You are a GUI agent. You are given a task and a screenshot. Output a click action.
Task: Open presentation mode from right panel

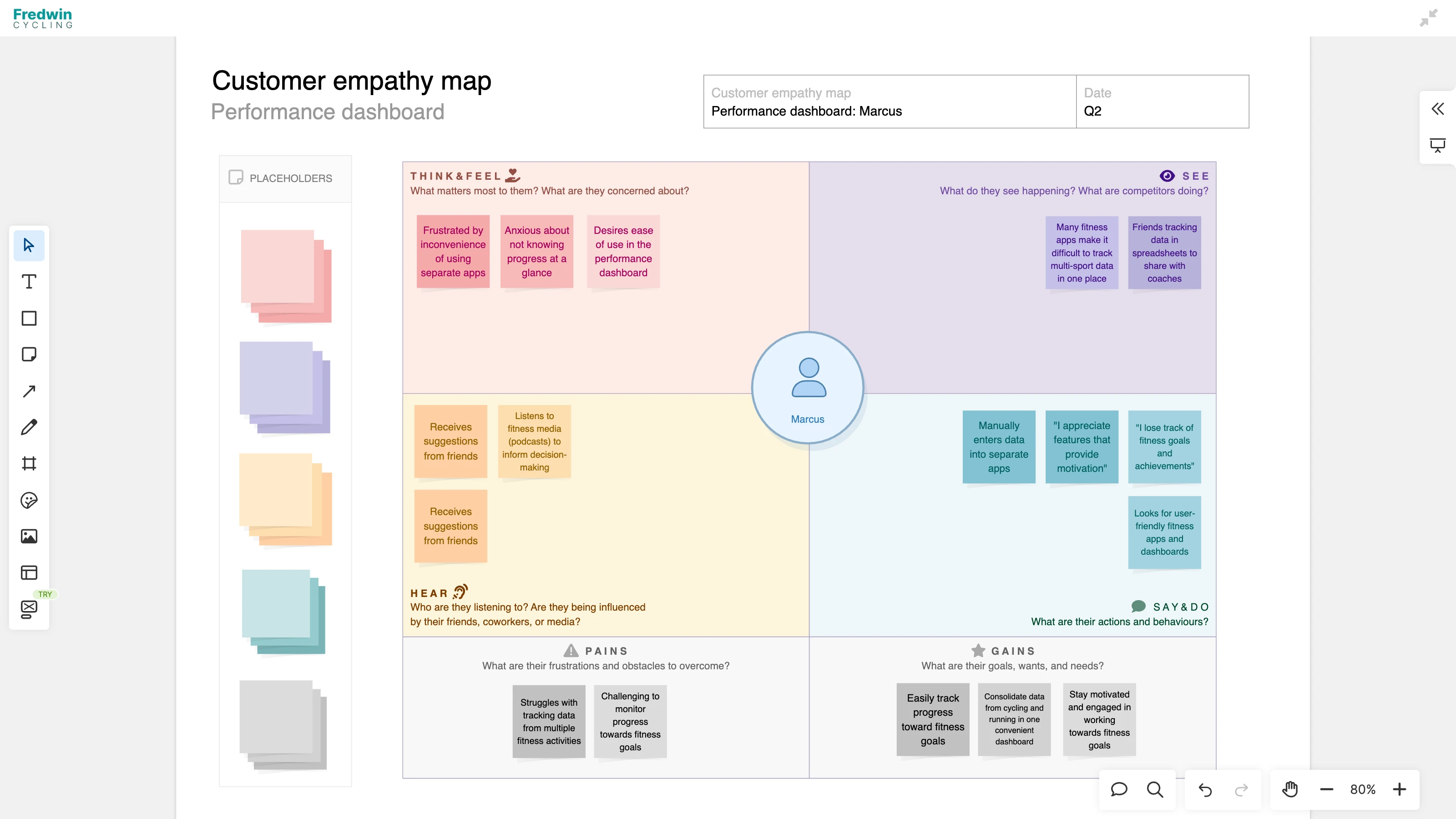(1437, 145)
